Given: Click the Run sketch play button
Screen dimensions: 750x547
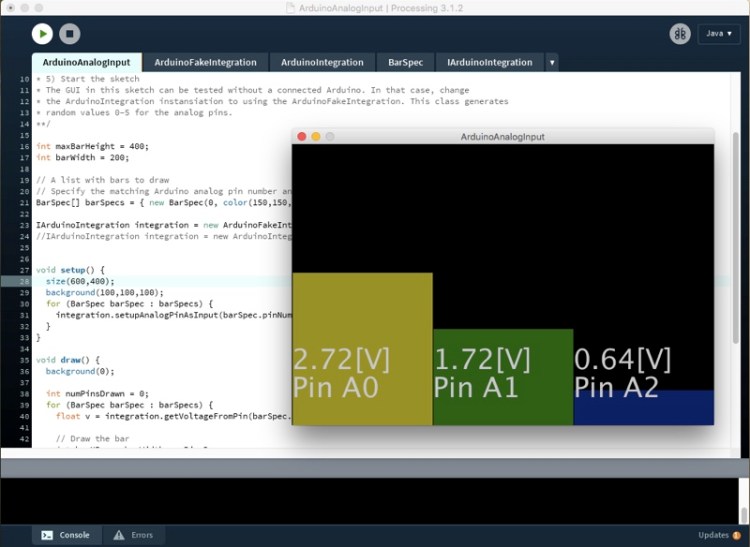Looking at the screenshot, I should pos(42,33).
